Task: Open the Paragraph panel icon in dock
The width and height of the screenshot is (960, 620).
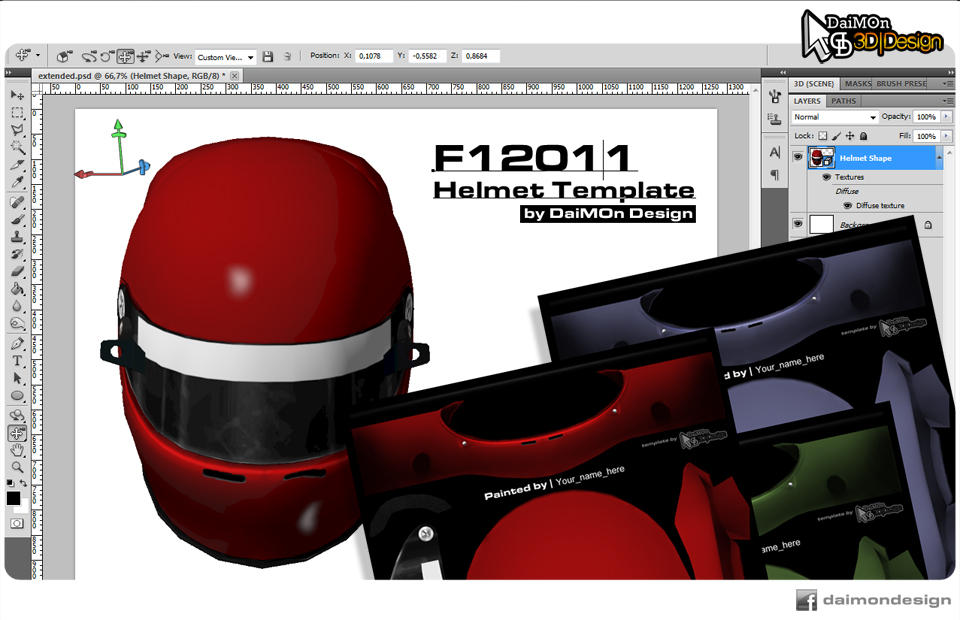Action: click(x=775, y=175)
